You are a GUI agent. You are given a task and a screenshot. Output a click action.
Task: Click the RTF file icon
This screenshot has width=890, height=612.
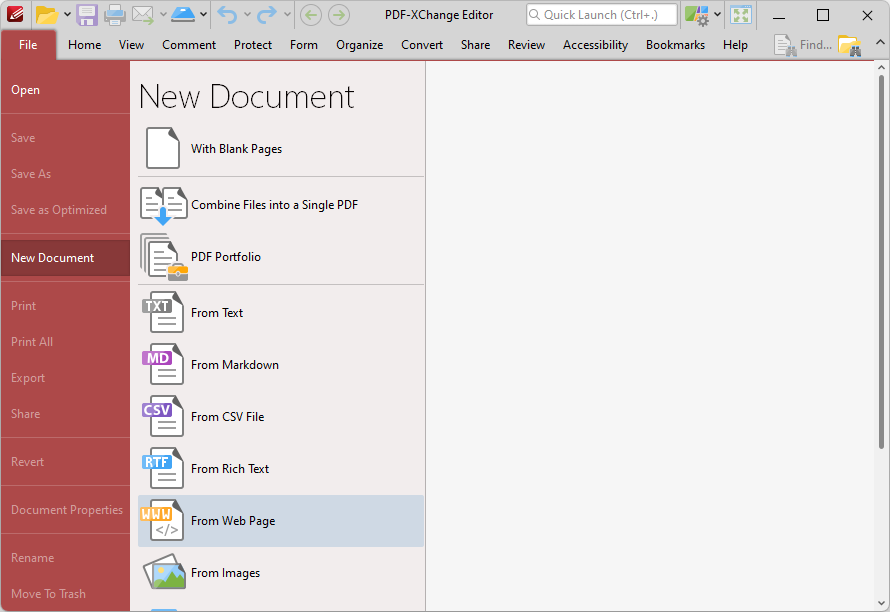coord(163,468)
